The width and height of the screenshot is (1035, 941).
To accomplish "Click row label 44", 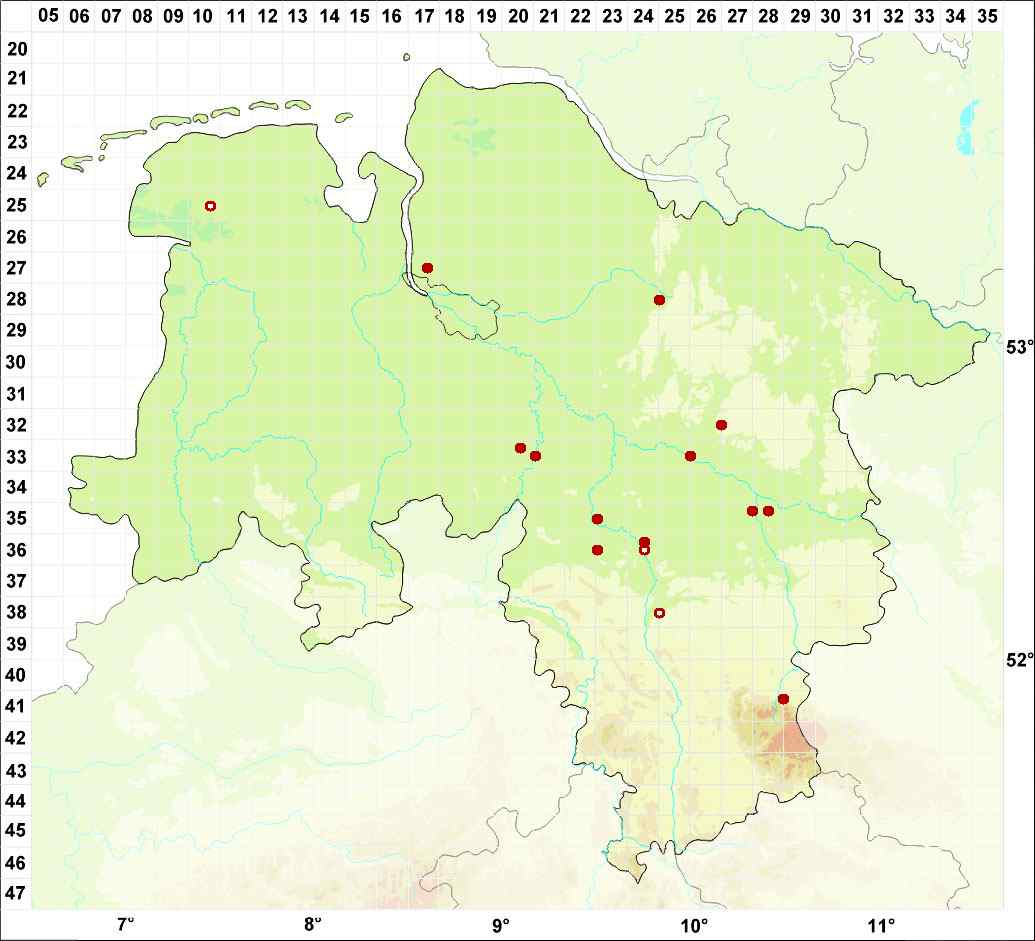I will click(17, 801).
